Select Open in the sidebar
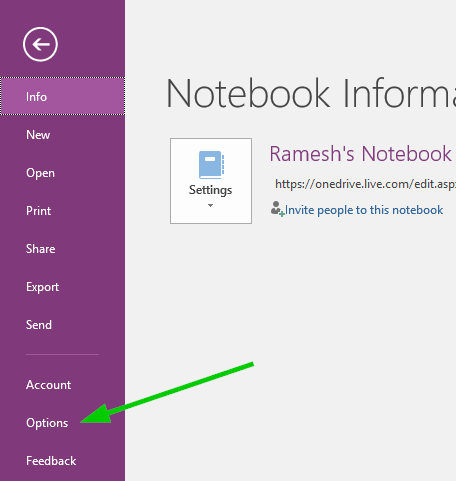This screenshot has width=456, height=481. (63, 173)
